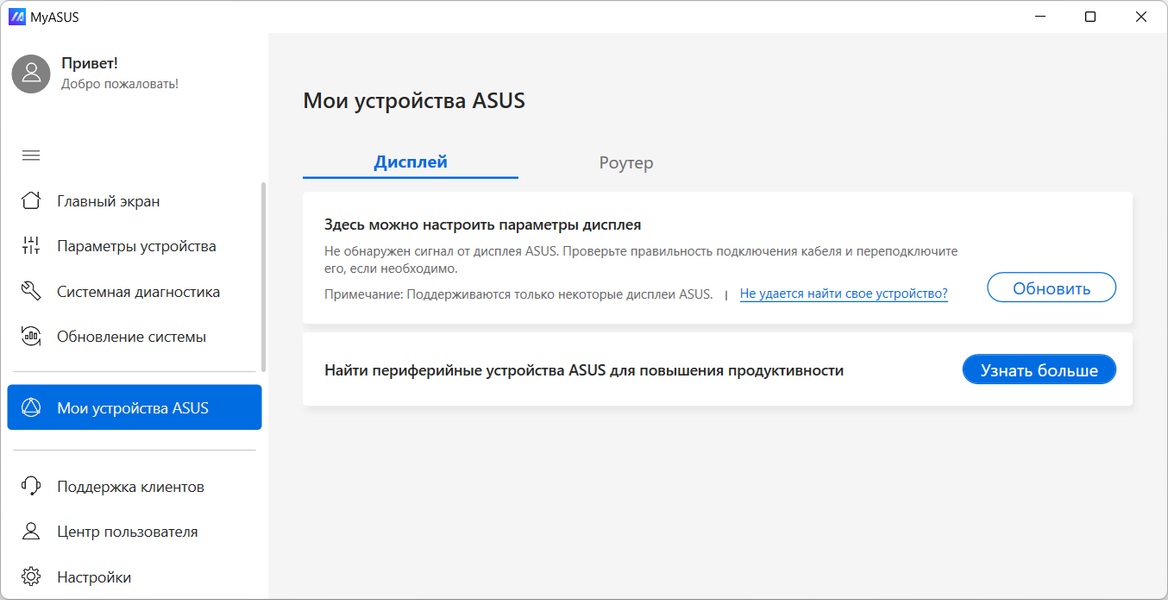Select Мои устройства ASUS sidebar entry
The width and height of the screenshot is (1168, 600).
point(134,408)
